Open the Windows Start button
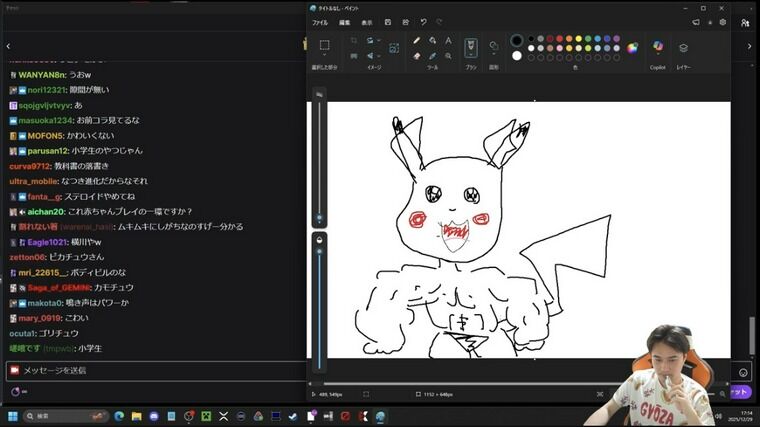The width and height of the screenshot is (760, 427). click(x=13, y=416)
